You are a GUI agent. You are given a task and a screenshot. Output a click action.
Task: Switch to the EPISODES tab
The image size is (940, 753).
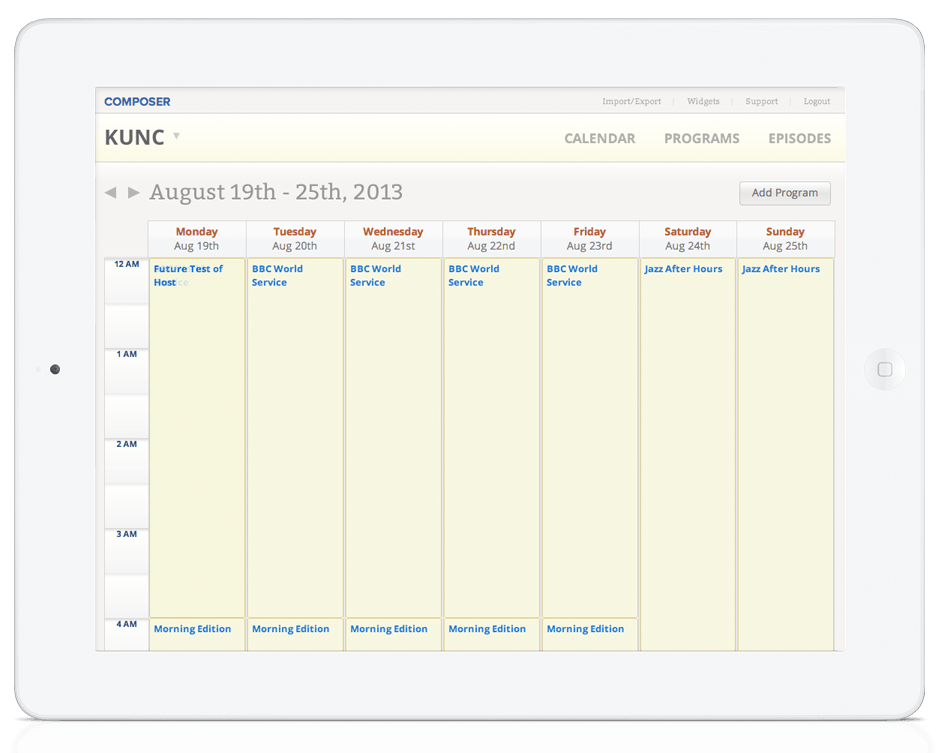coord(799,139)
